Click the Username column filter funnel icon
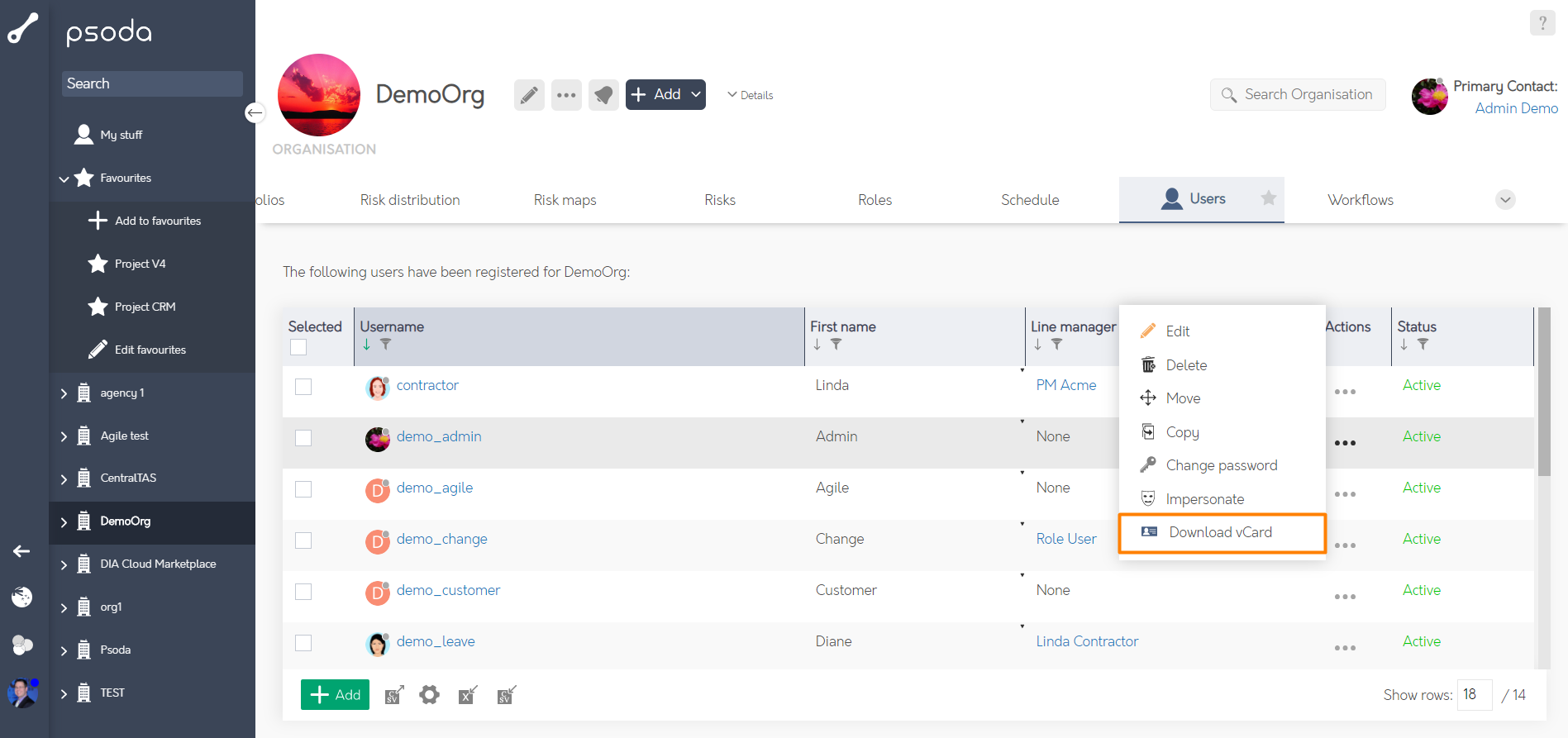The height and width of the screenshot is (738, 1568). [385, 344]
